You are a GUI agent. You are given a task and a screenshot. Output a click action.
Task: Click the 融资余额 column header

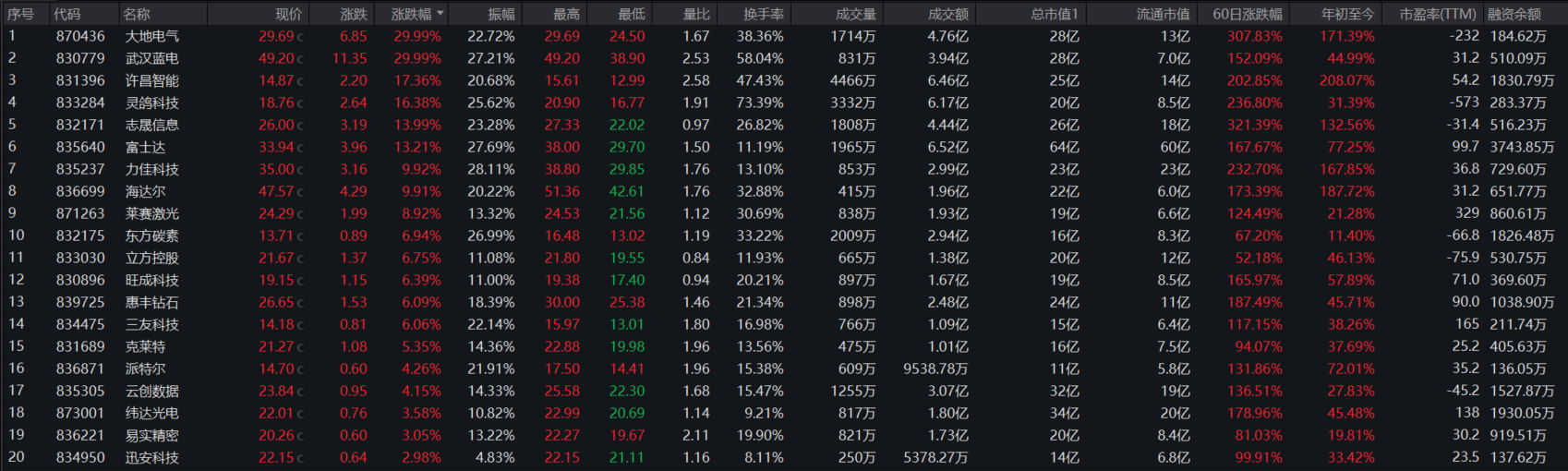1514,14
